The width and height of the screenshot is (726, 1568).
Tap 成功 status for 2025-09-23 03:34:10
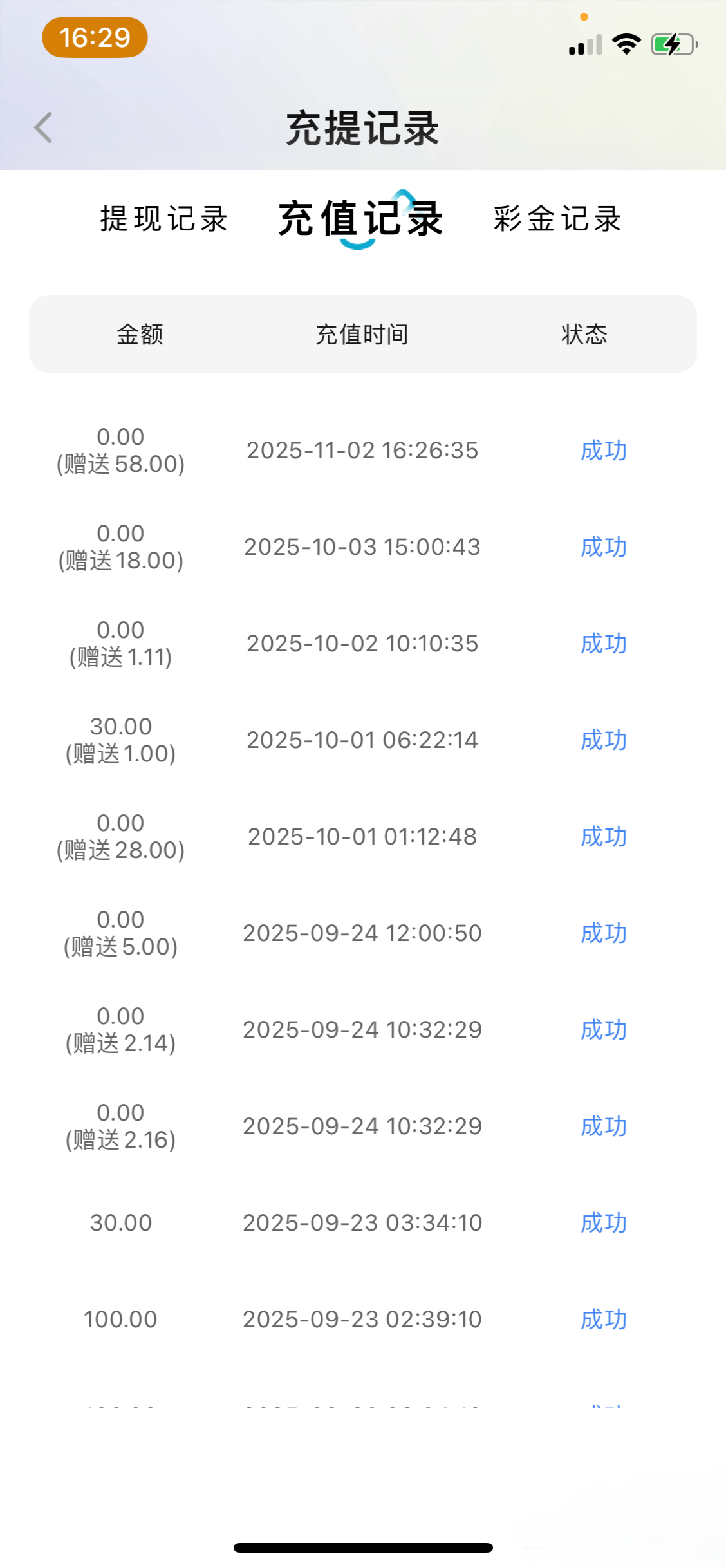pyautogui.click(x=603, y=1223)
